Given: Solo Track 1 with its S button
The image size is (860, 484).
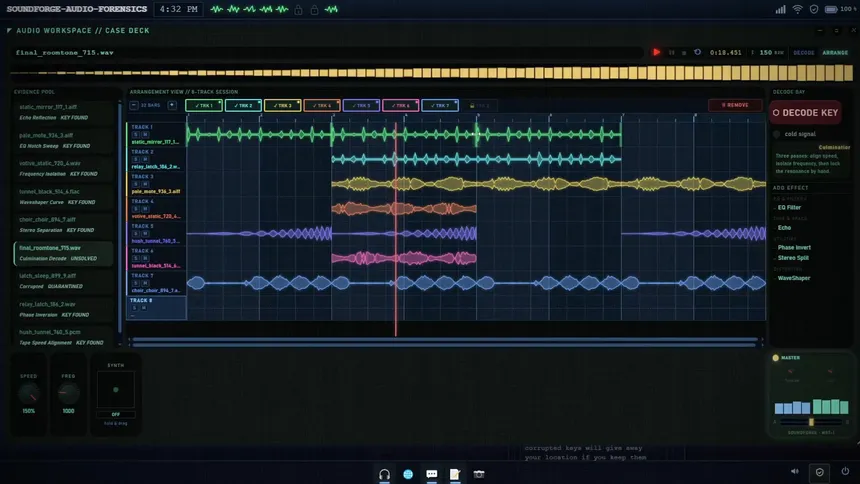Looking at the screenshot, I should point(135,134).
